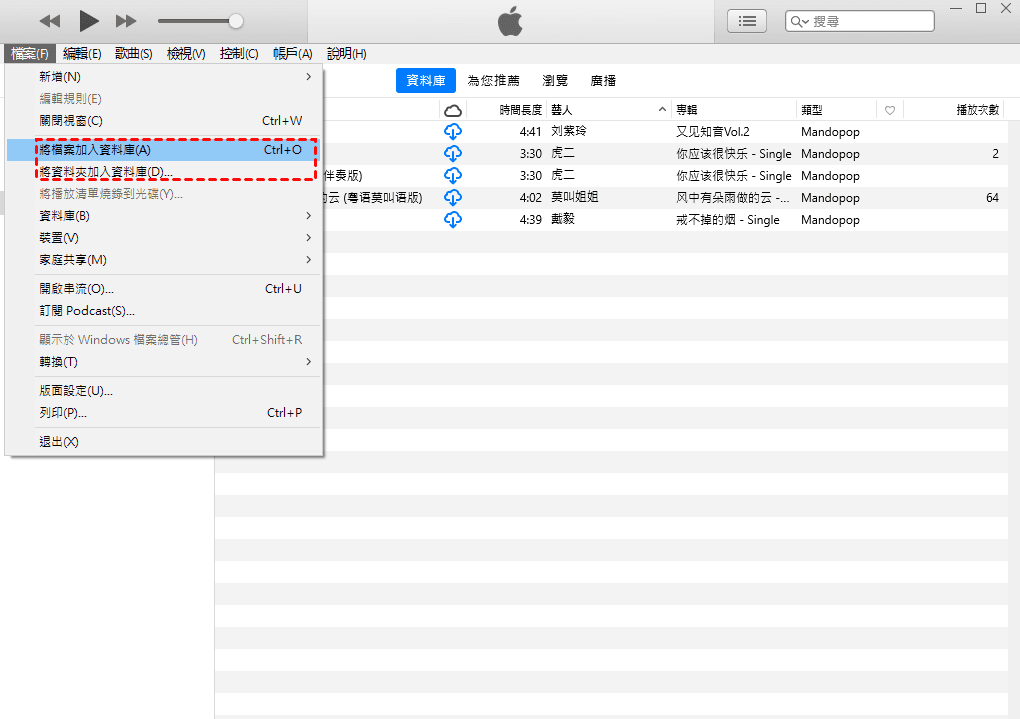Click cloud download icon for 莫叫姐姐 track
Screen dimensions: 1020x719
pos(452,198)
